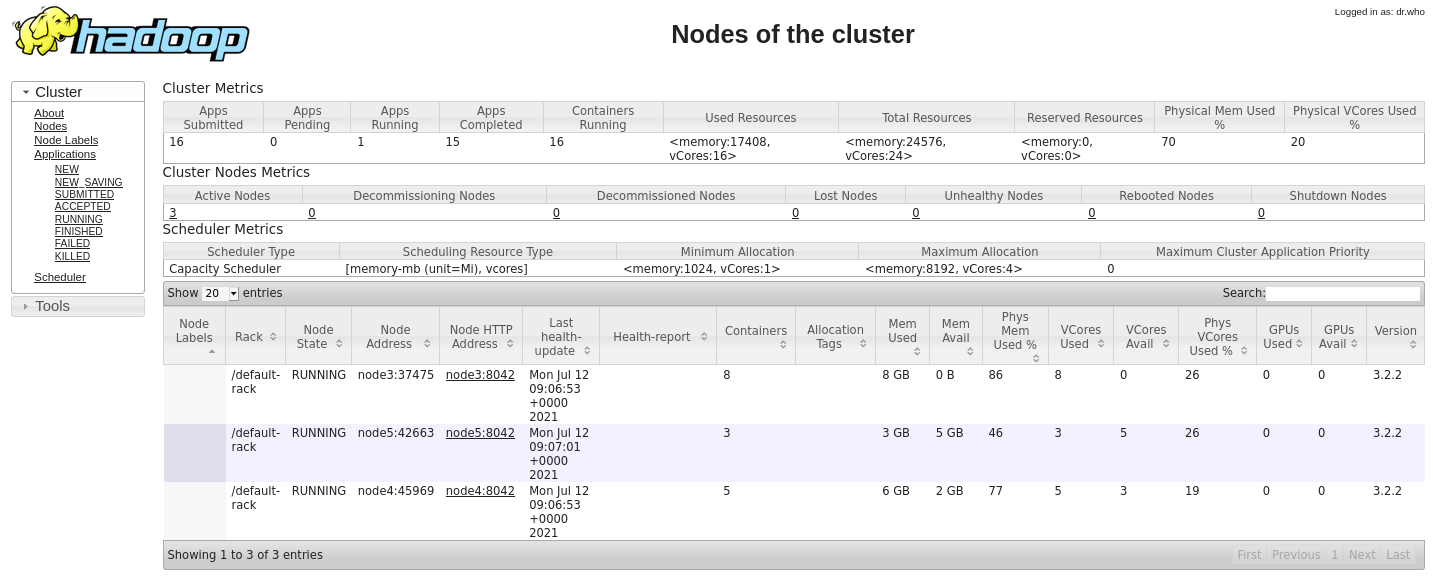The image size is (1433, 586).
Task: Filter applications by NEW state
Action: pyautogui.click(x=67, y=169)
